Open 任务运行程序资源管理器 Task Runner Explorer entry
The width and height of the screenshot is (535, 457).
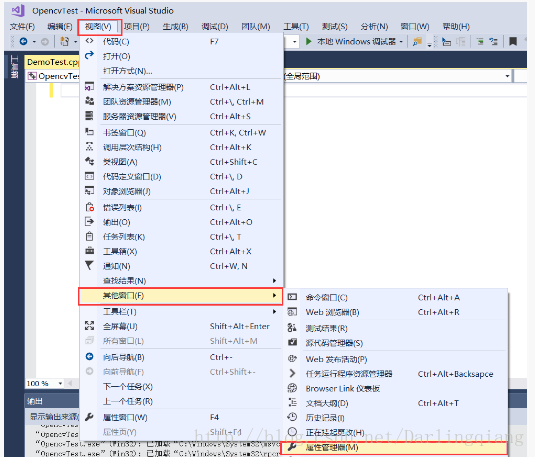[x=396, y=374]
